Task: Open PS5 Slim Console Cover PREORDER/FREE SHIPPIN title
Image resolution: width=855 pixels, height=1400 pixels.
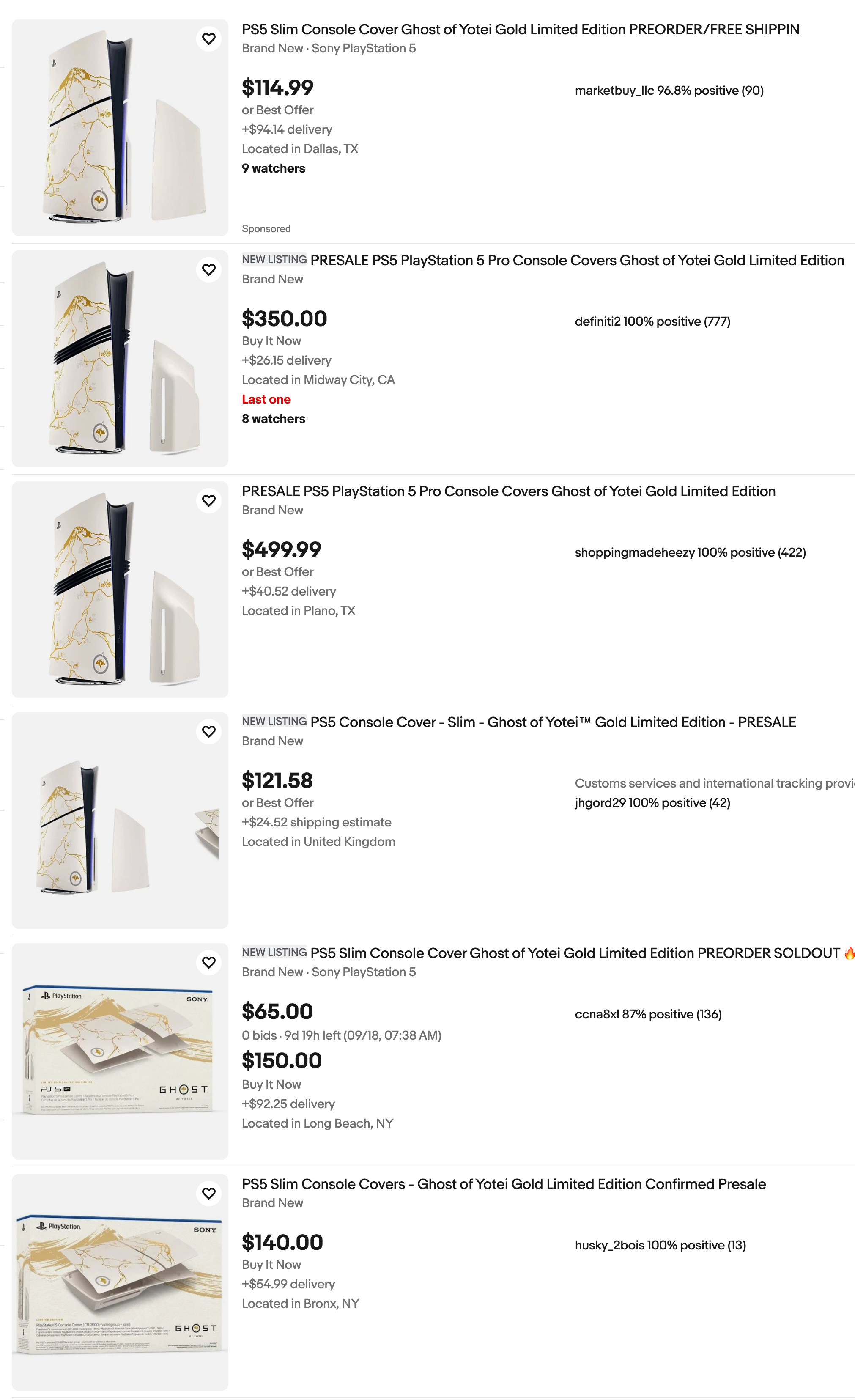Action: (x=521, y=30)
